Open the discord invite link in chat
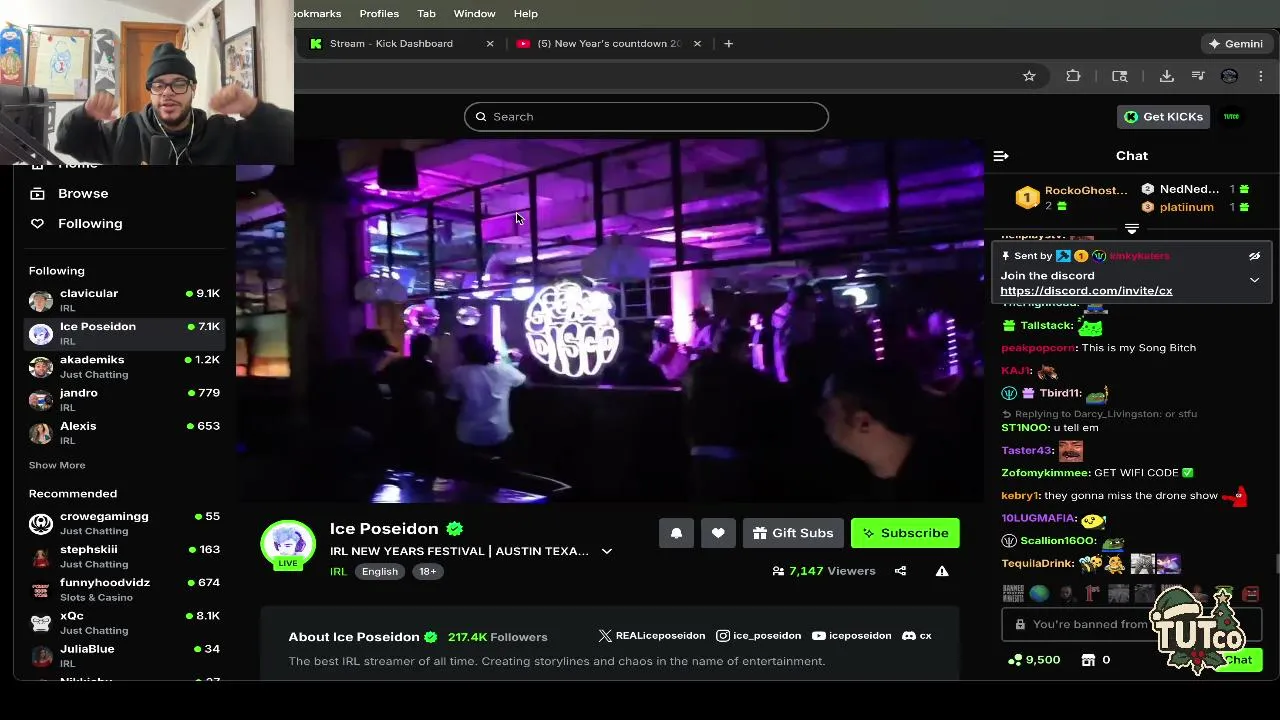 (x=1086, y=291)
